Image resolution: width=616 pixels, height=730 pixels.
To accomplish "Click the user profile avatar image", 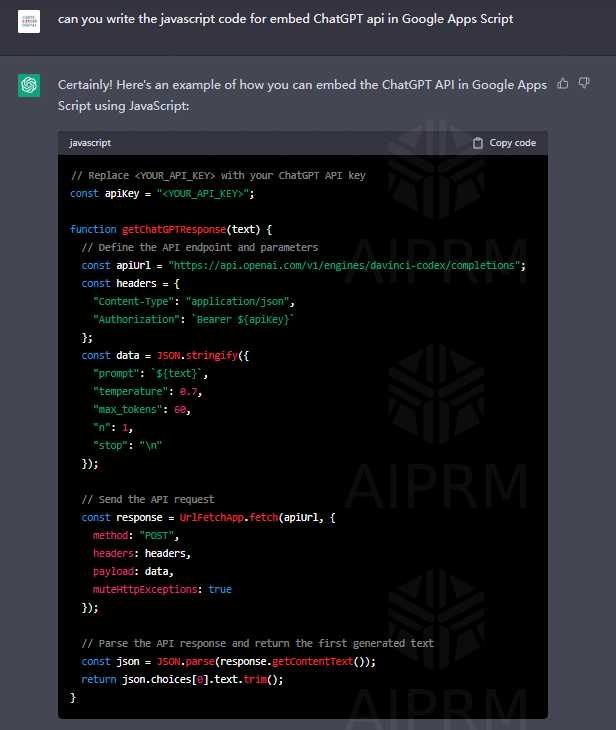I will (29, 19).
